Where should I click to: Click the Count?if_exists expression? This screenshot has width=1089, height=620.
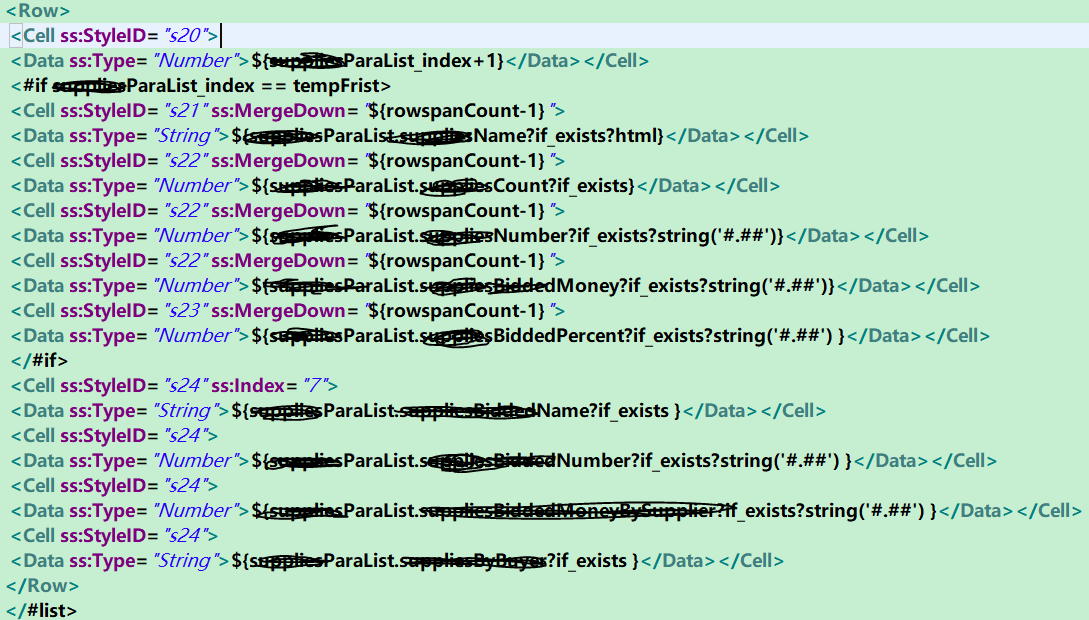[561, 186]
